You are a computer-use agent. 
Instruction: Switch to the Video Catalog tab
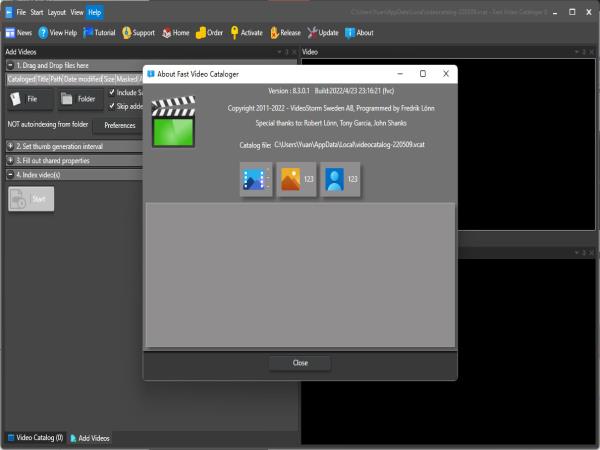tap(36, 438)
